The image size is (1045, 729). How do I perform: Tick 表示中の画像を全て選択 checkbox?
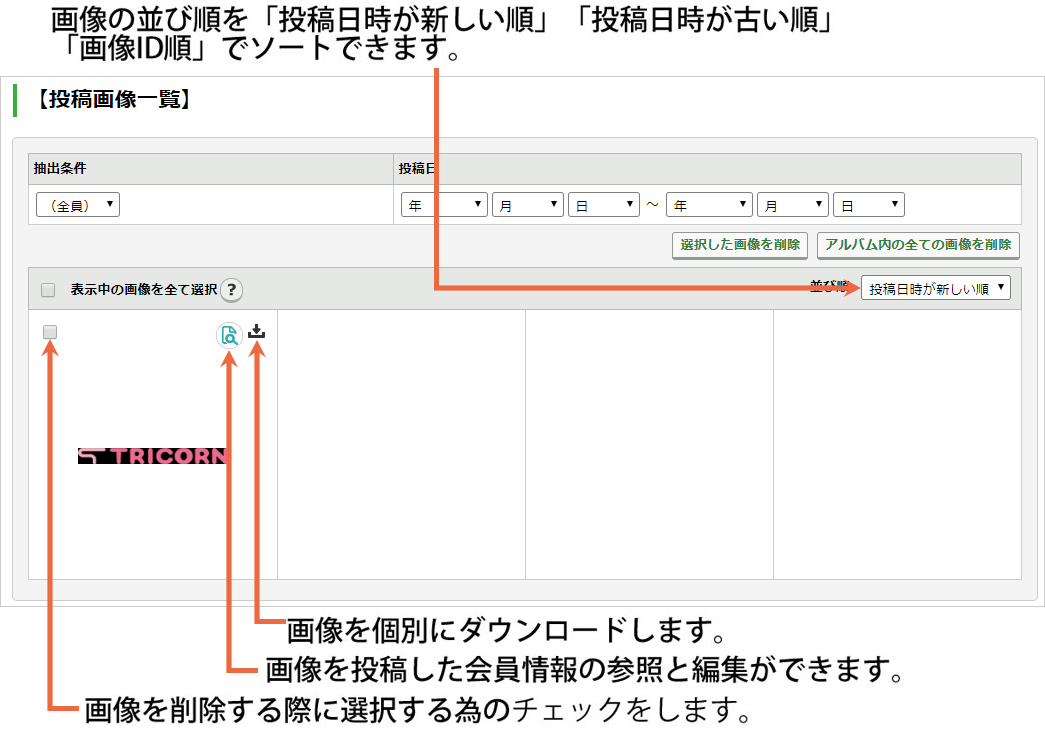[x=48, y=290]
